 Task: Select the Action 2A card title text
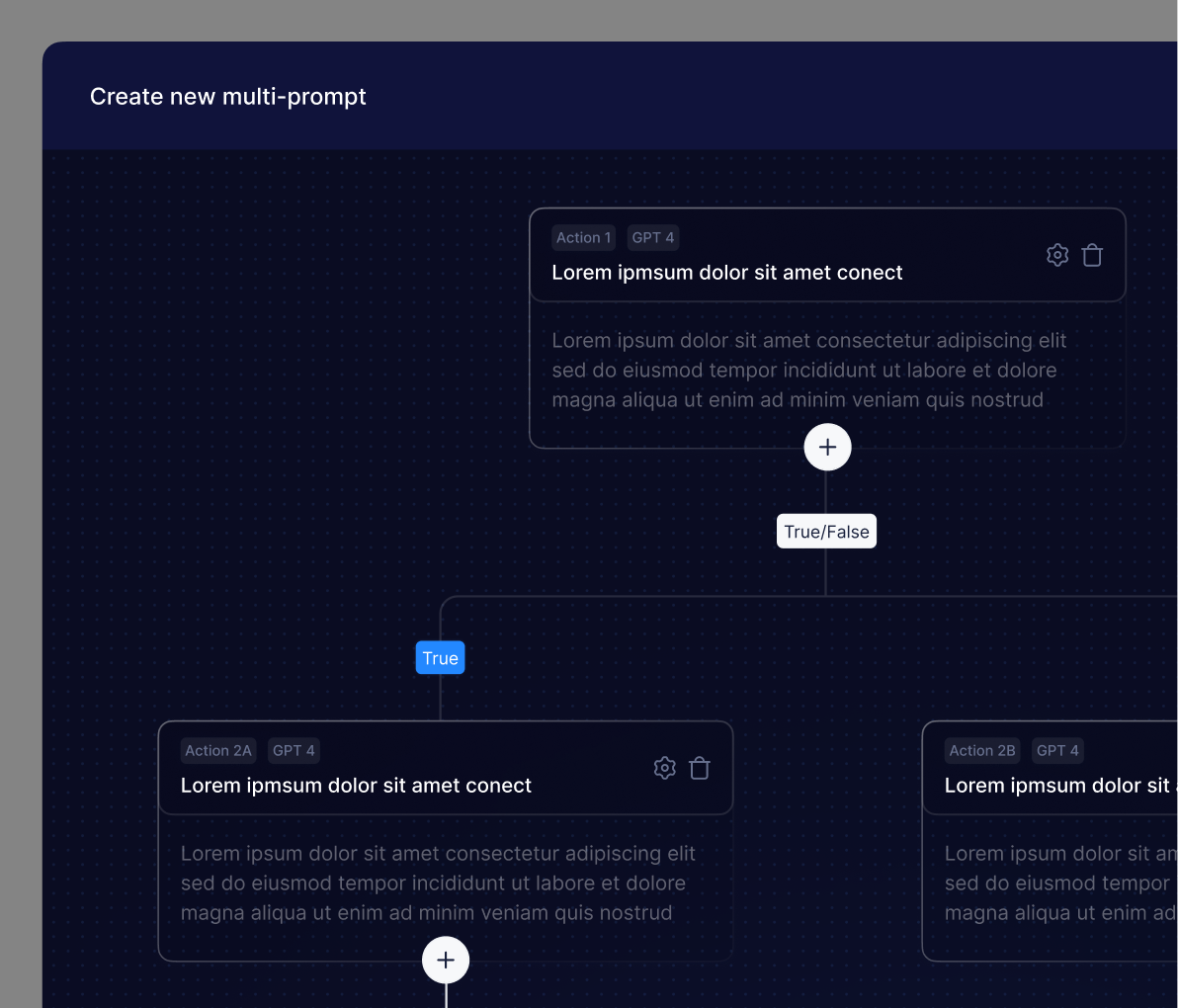[356, 786]
